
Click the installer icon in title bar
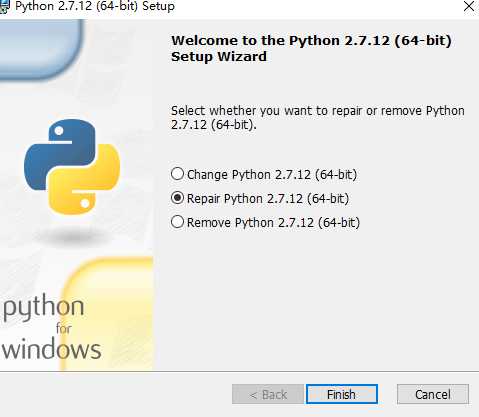click(4, 7)
